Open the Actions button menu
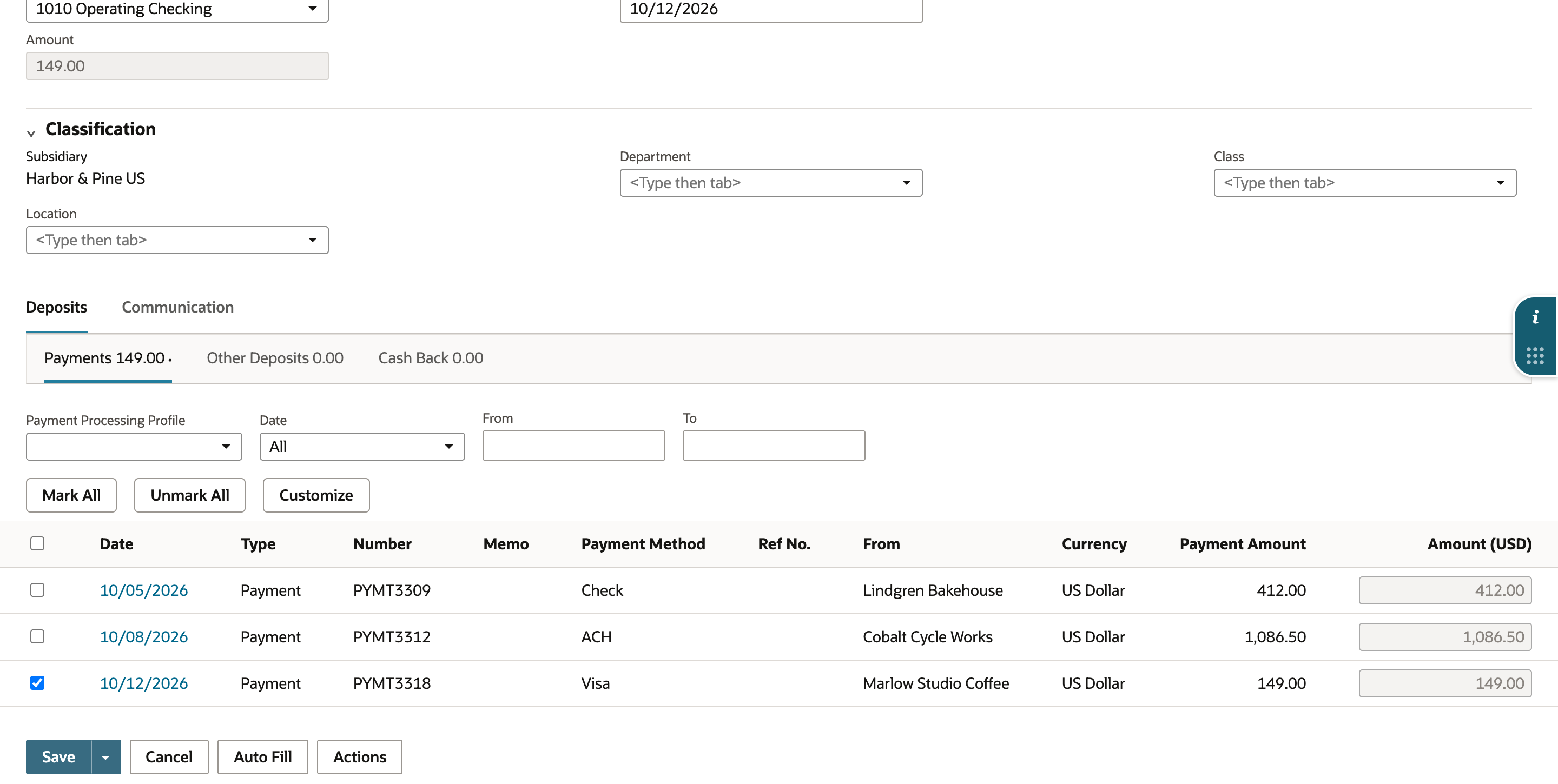 pos(359,757)
